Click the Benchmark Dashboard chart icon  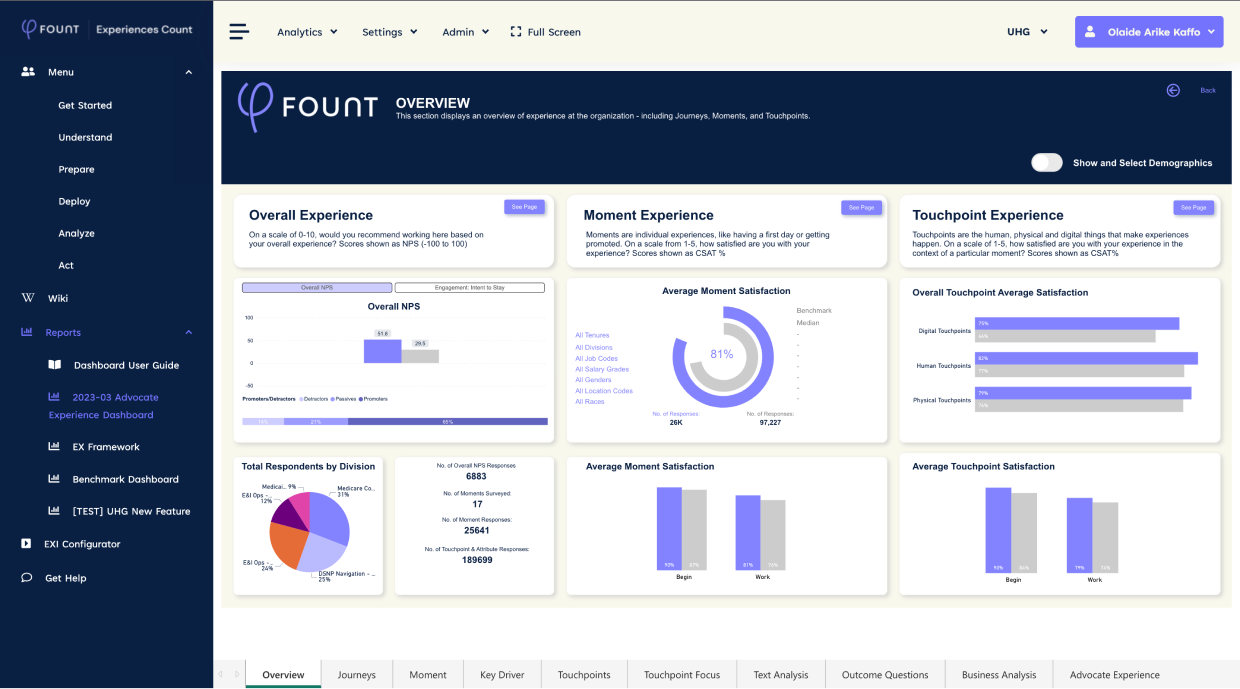pos(54,479)
